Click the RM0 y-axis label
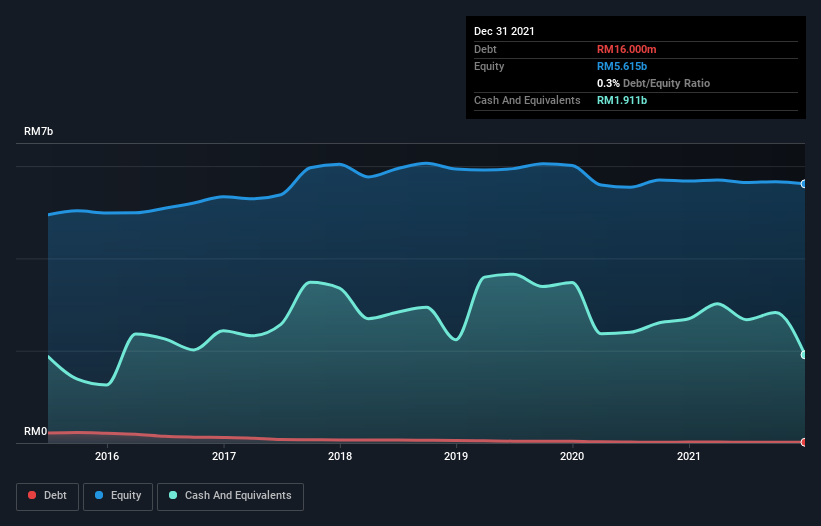This screenshot has width=821, height=526. coord(35,431)
